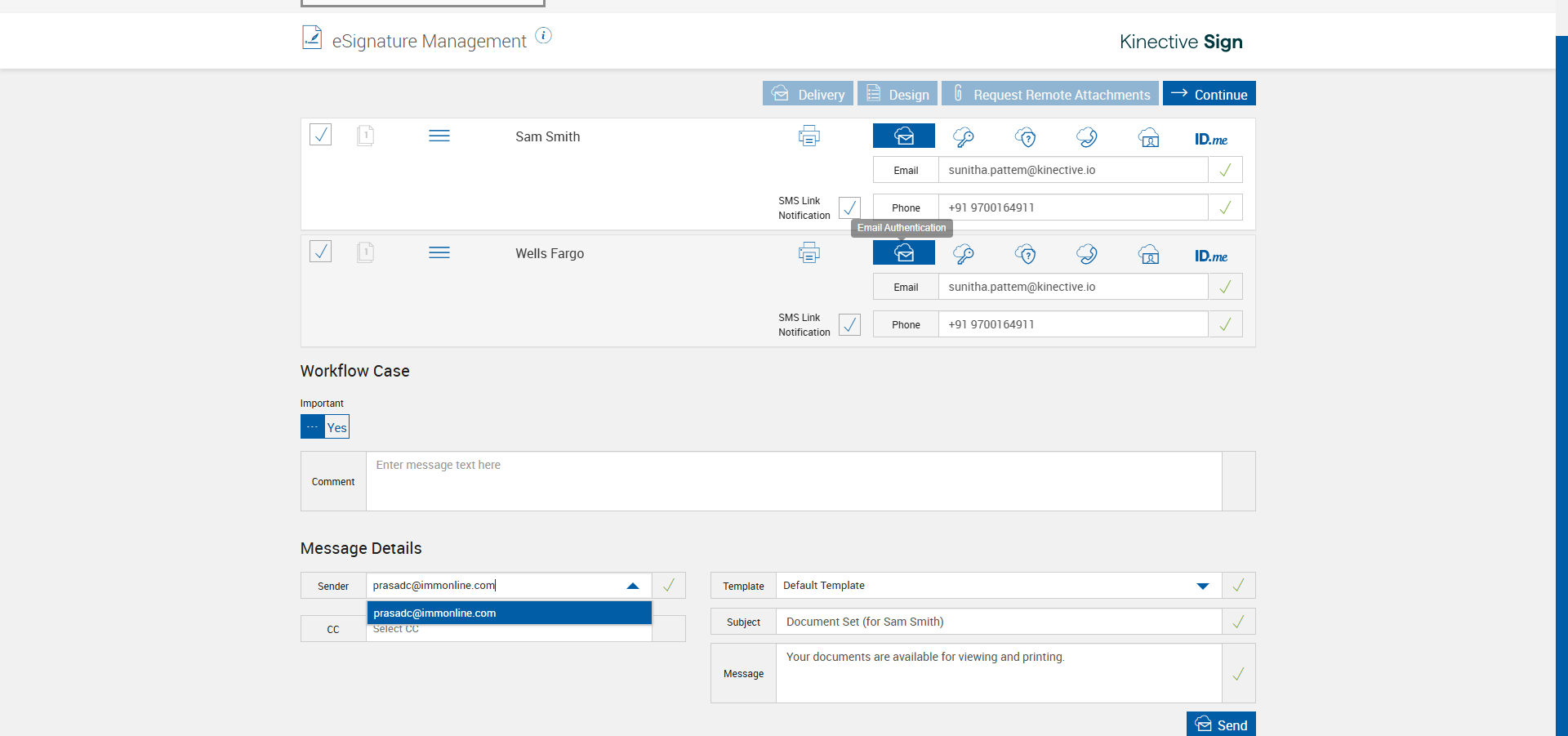1568x736 pixels.
Task: Choose phone call authentication for Sam Smith
Action: pos(1087,137)
